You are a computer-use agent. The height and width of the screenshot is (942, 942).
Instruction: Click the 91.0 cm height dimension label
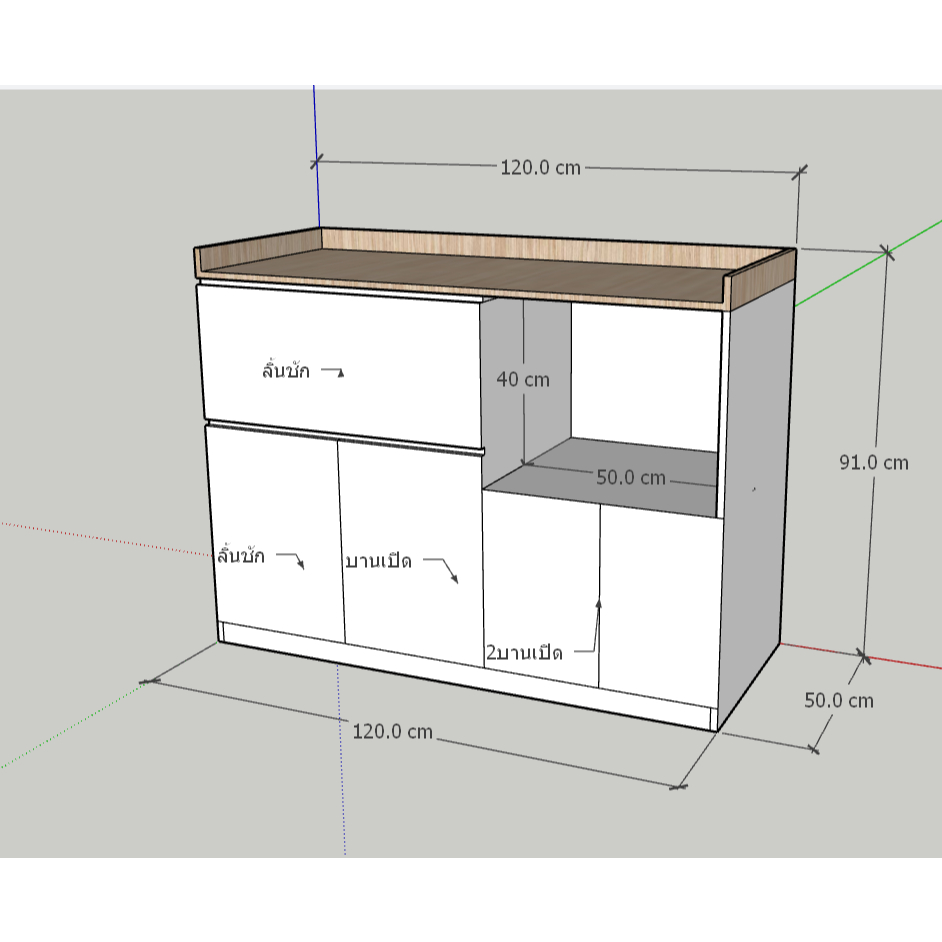tap(874, 462)
